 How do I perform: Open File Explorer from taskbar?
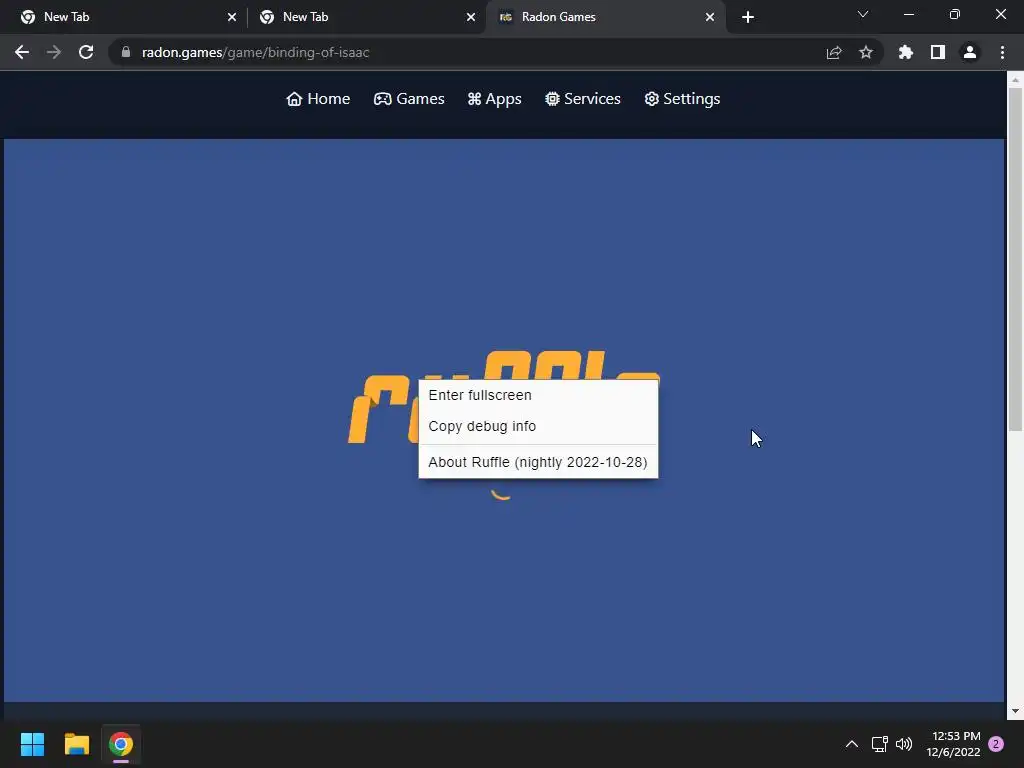76,744
